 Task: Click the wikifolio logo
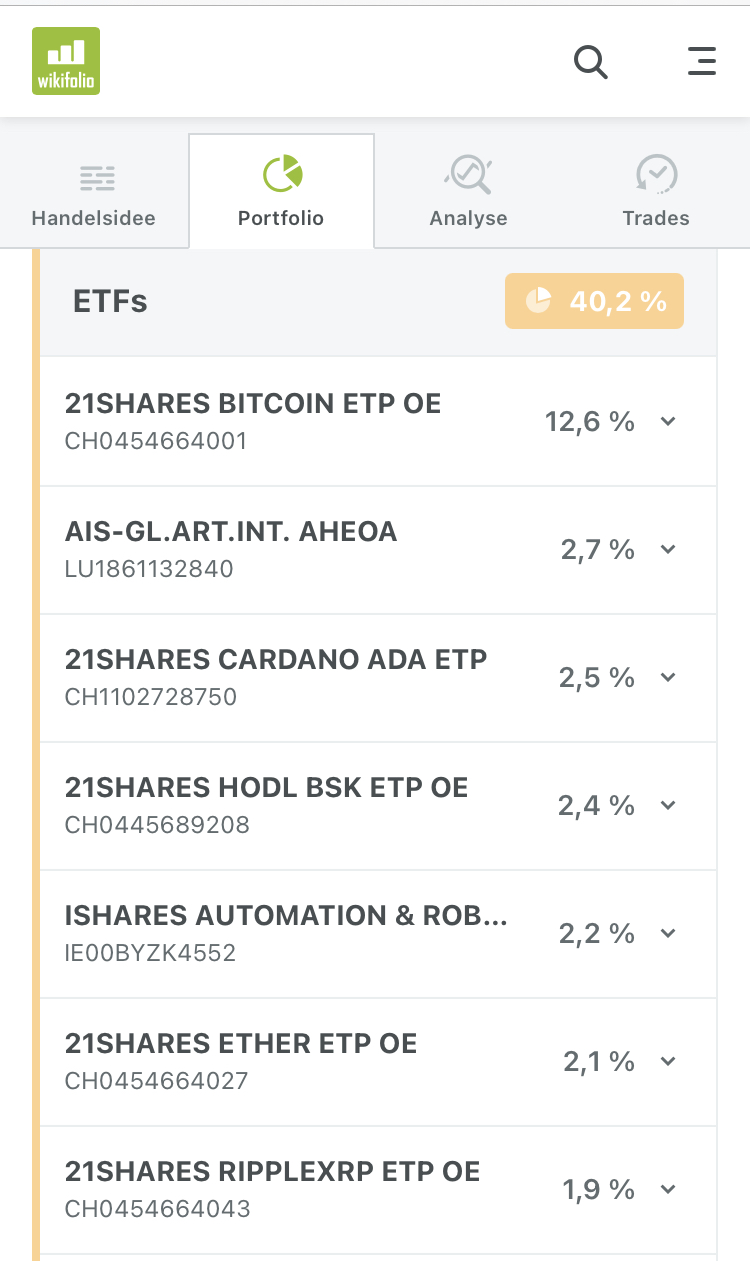point(66,61)
